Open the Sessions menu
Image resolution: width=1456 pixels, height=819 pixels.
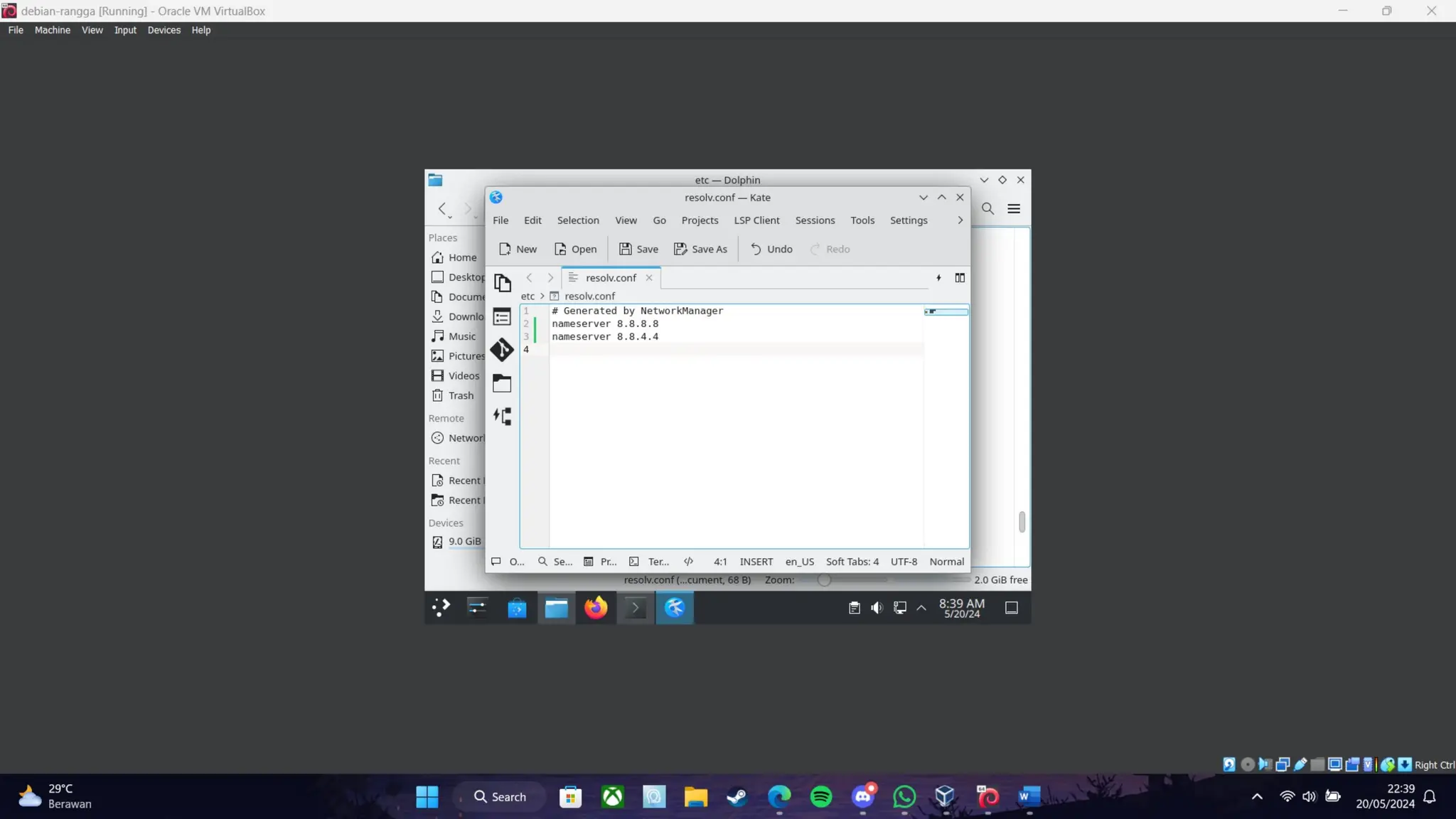point(815,220)
